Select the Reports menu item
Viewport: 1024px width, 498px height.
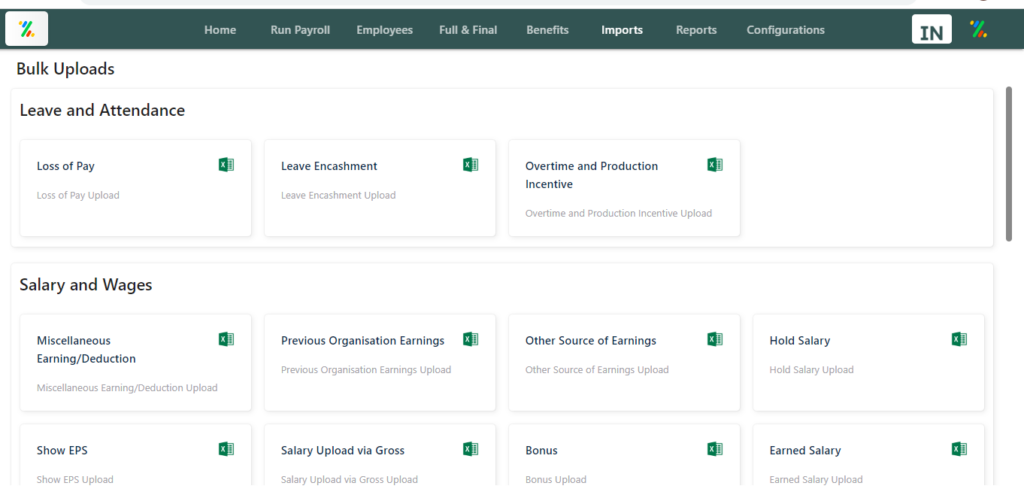[x=696, y=30]
